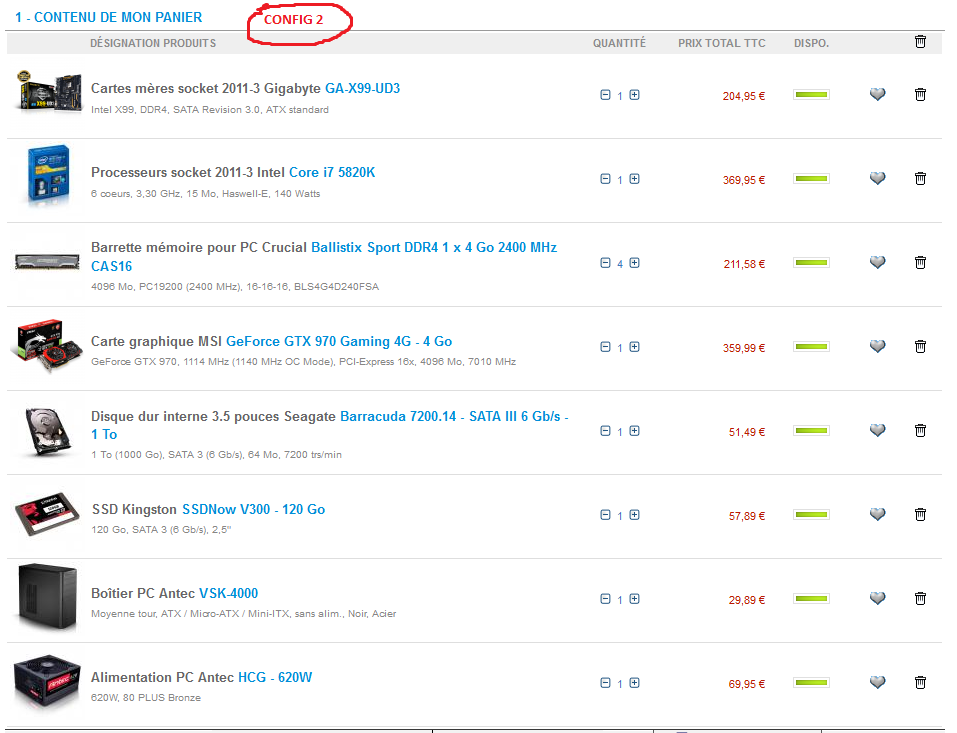Image resolution: width=957 pixels, height=733 pixels.
Task: Delete the Antec VSK-4000 case row
Action: pos(920,599)
